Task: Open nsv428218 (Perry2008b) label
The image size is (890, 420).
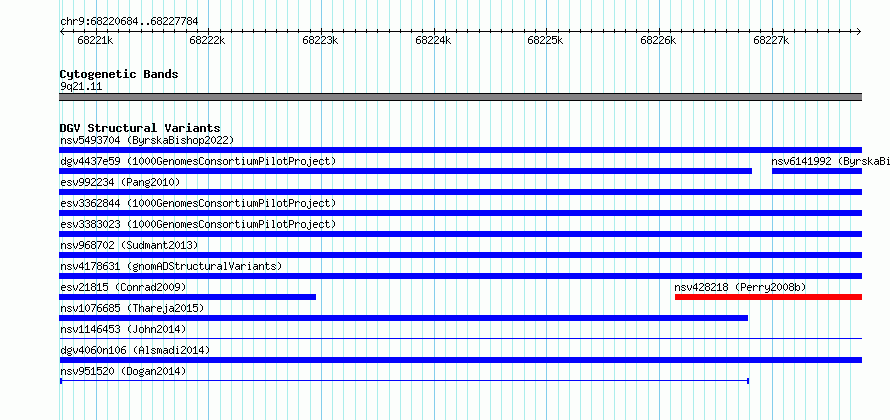Action: coord(740,287)
